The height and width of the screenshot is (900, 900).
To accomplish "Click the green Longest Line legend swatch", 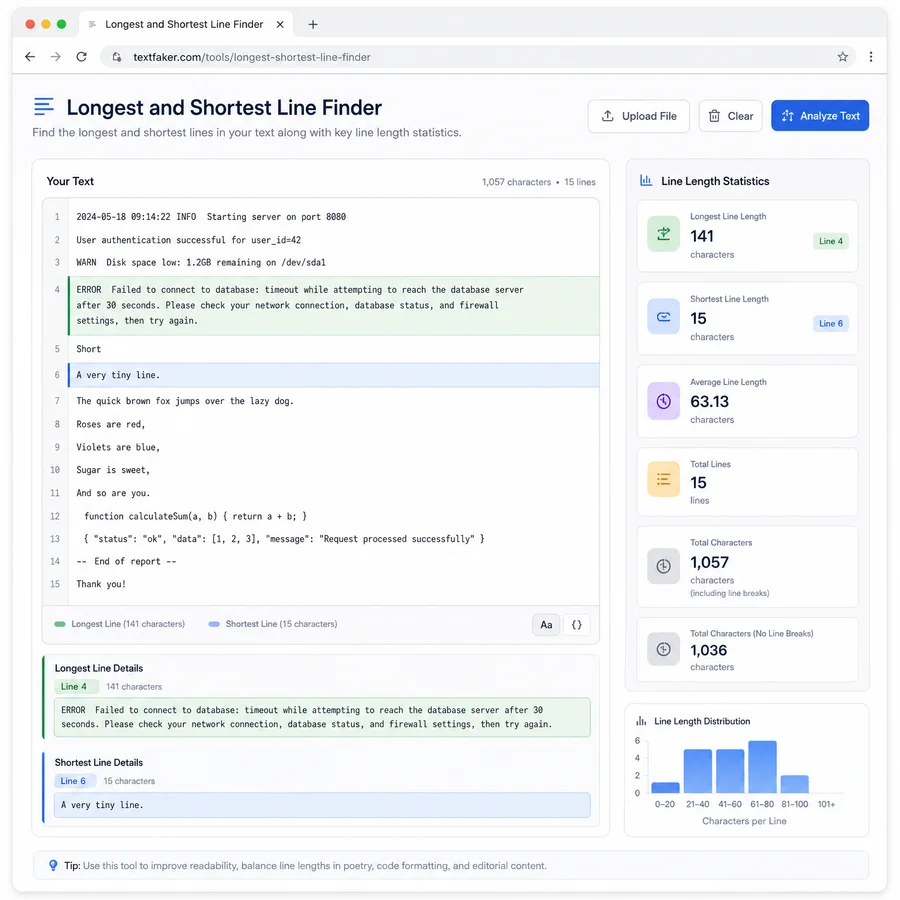I will click(60, 624).
